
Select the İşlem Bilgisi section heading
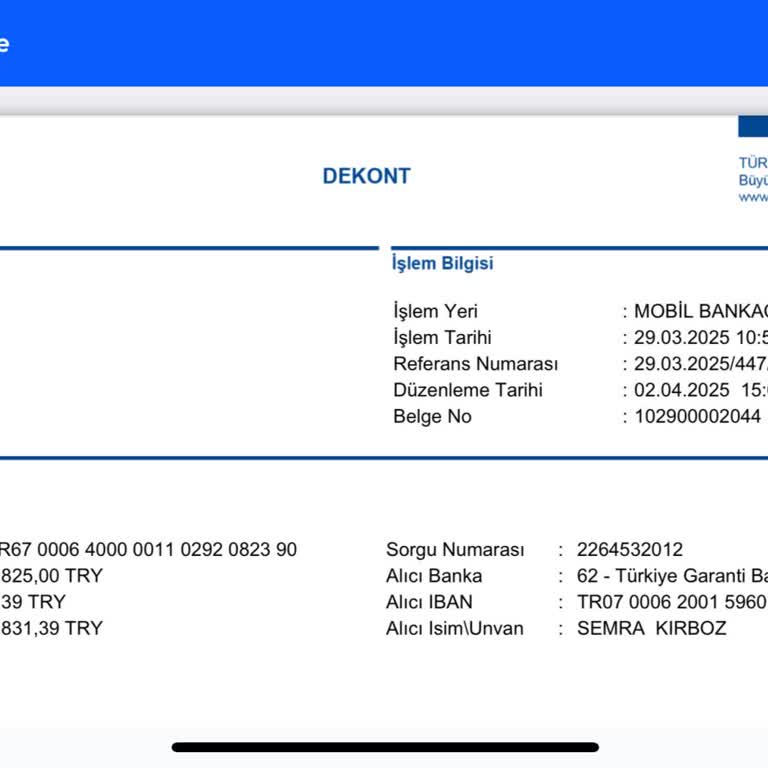coord(442,264)
